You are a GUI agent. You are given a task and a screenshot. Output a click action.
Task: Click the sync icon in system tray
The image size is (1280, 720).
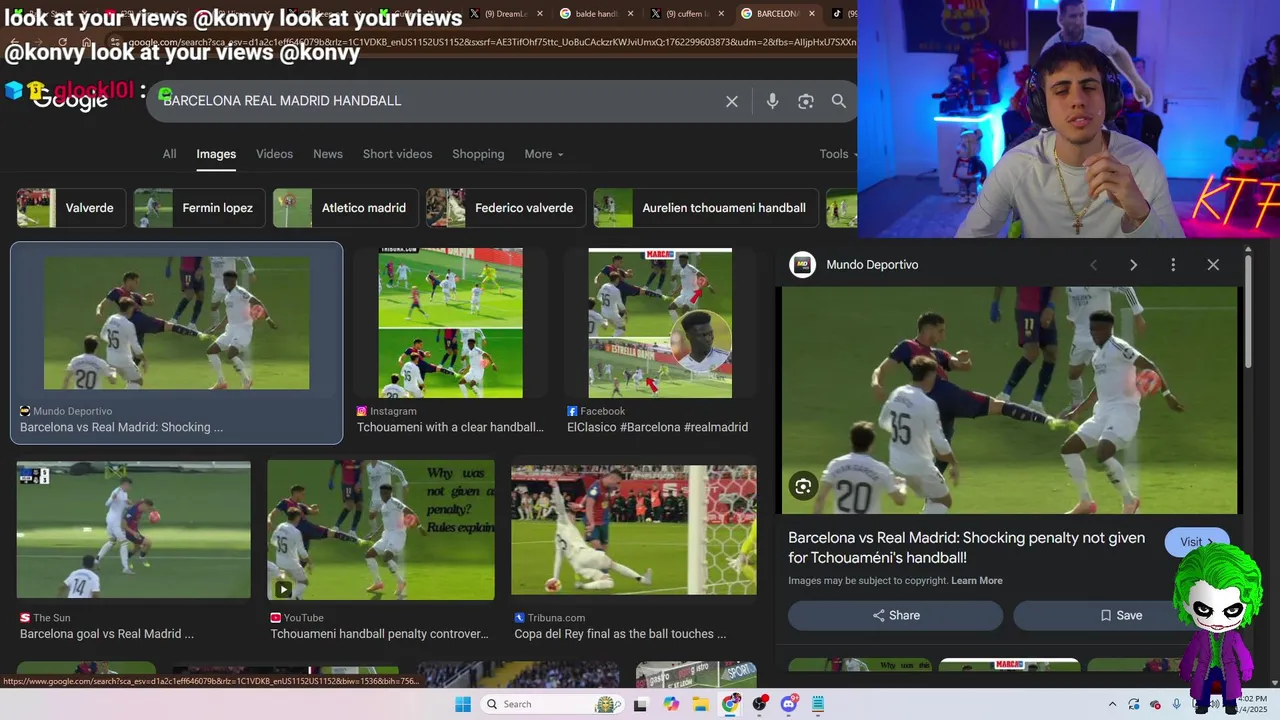(x=1134, y=704)
